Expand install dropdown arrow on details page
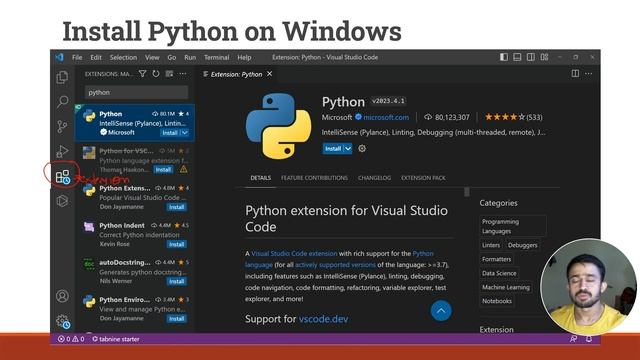 tap(348, 149)
